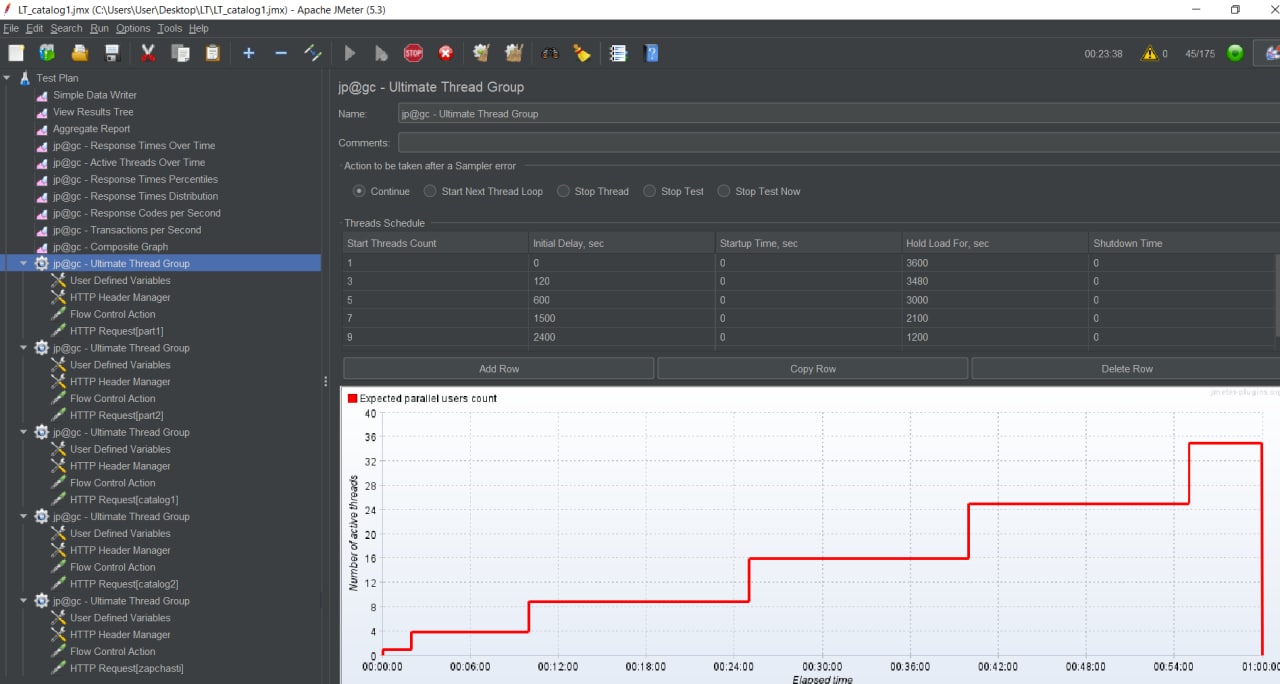Click the Open file folder icon

[x=80, y=53]
